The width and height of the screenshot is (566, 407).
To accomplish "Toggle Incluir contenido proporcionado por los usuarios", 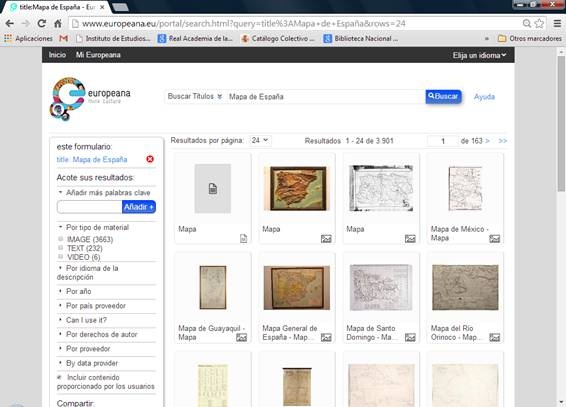I will pyautogui.click(x=59, y=377).
